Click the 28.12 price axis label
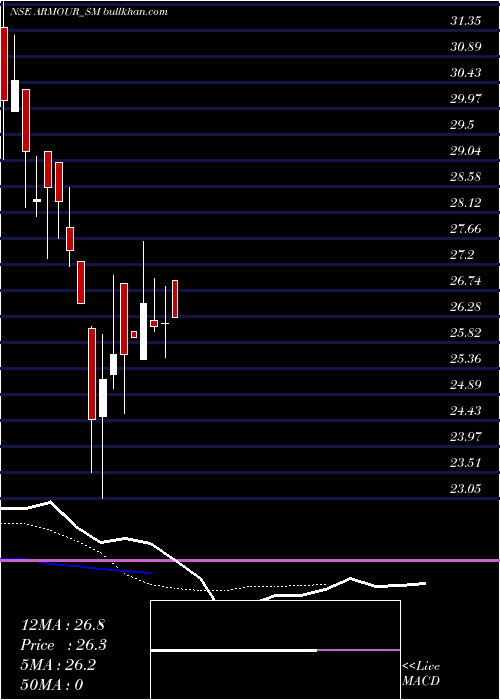The width and height of the screenshot is (500, 700). coord(466,203)
